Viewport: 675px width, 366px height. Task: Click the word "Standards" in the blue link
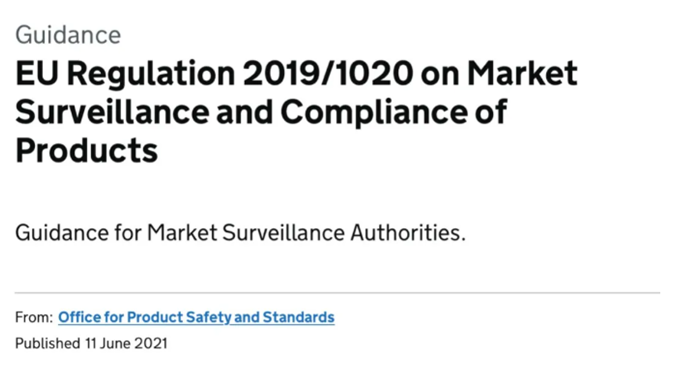pyautogui.click(x=299, y=317)
